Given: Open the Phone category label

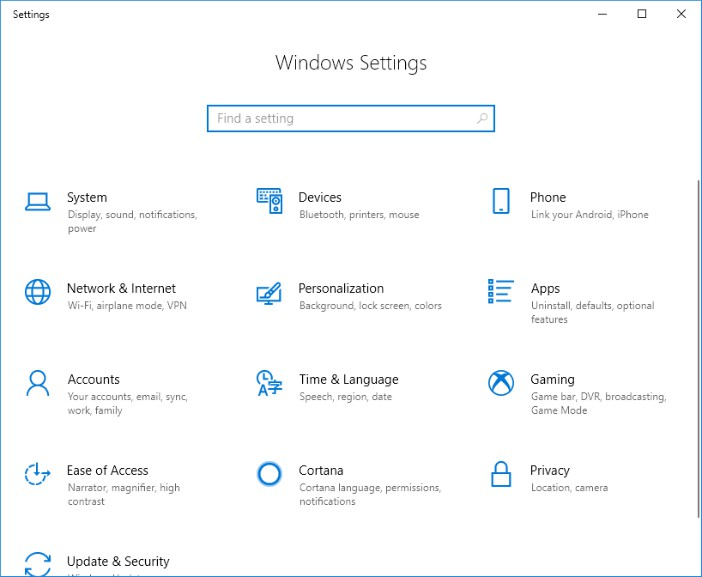Looking at the screenshot, I should click(x=548, y=197).
